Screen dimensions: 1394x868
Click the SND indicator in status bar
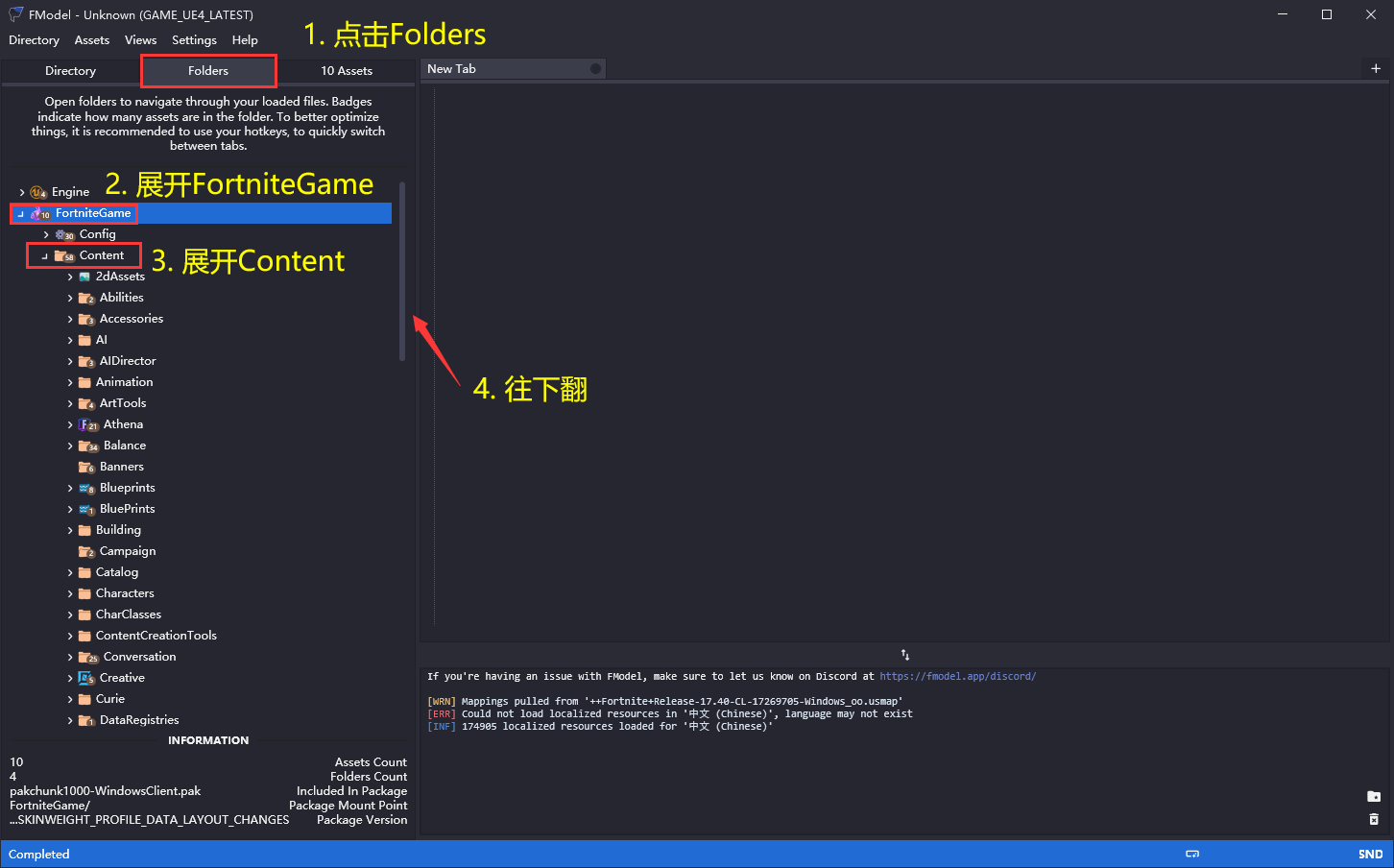(x=1370, y=855)
